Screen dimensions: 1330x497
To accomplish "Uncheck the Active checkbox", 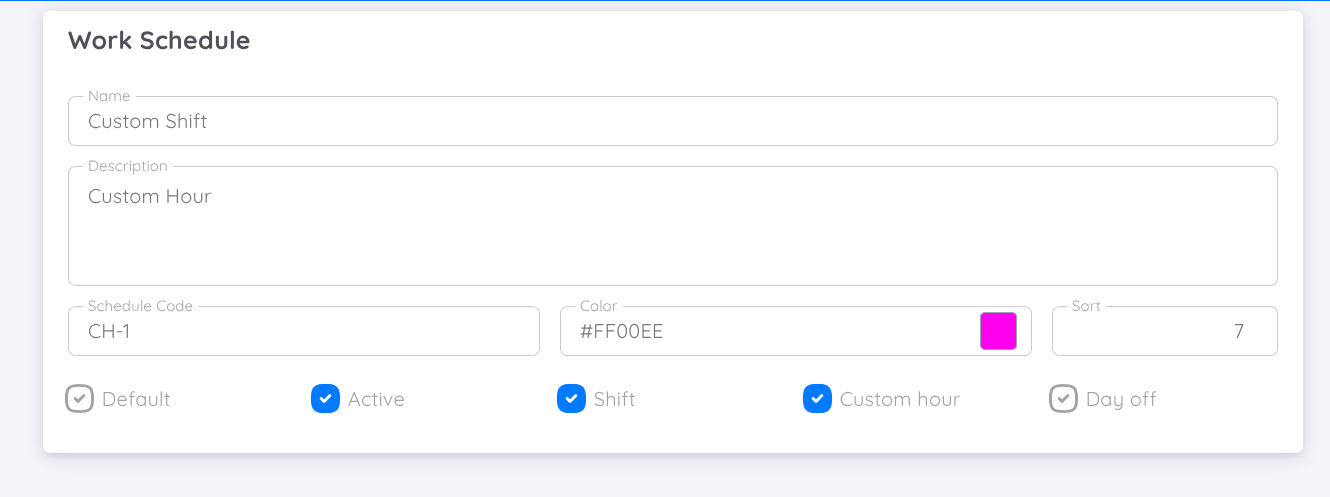I will click(x=325, y=399).
